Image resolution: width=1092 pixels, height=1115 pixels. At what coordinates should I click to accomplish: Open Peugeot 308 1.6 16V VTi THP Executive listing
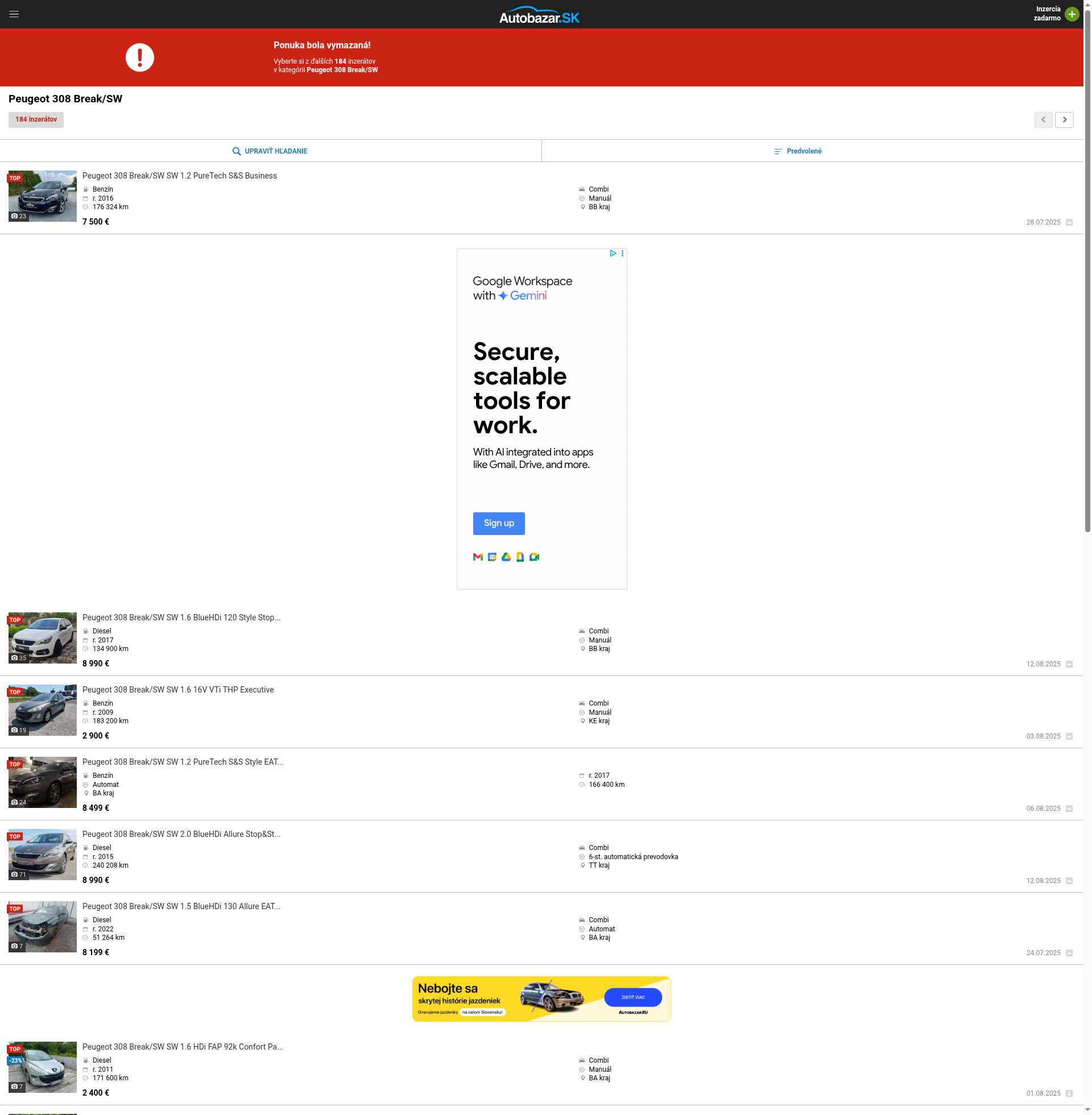pos(178,690)
